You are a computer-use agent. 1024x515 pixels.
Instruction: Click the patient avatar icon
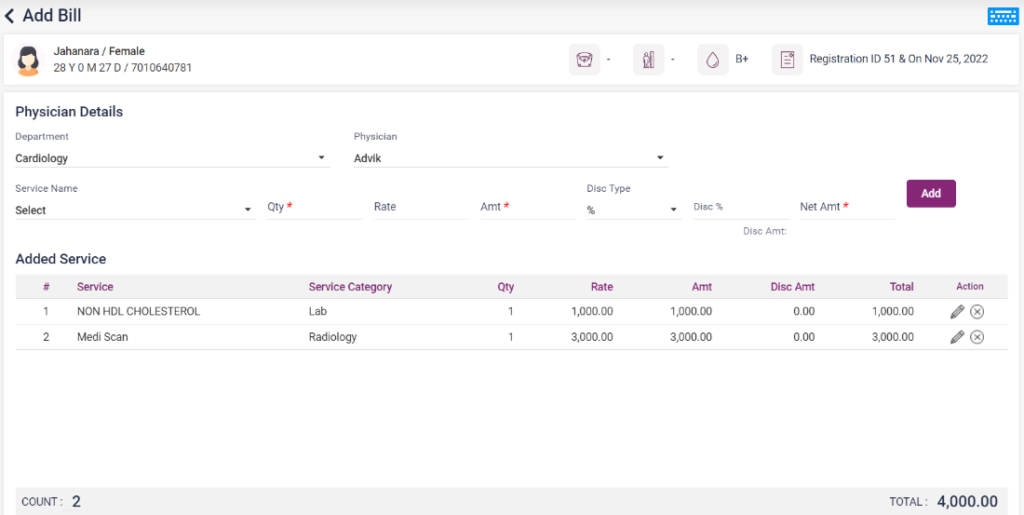pos(29,60)
